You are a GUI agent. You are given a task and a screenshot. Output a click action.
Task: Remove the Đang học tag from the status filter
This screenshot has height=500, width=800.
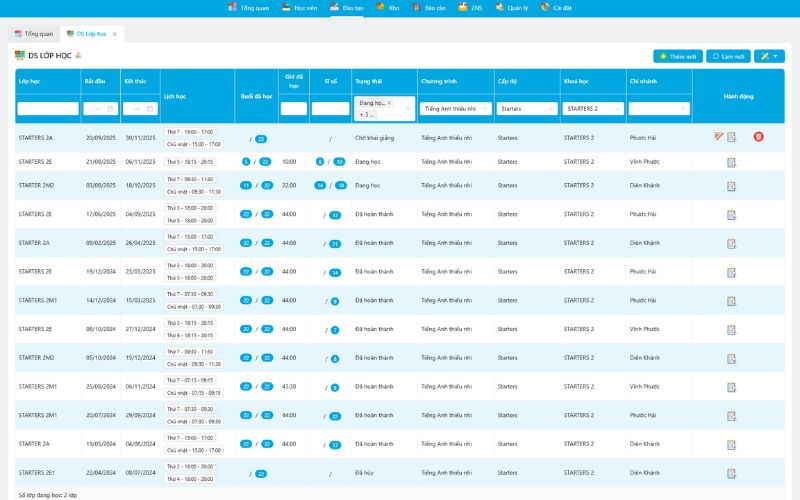click(389, 103)
